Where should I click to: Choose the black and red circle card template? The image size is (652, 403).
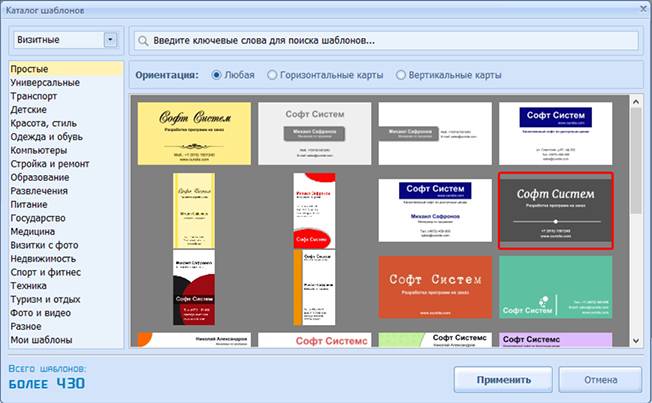193,286
